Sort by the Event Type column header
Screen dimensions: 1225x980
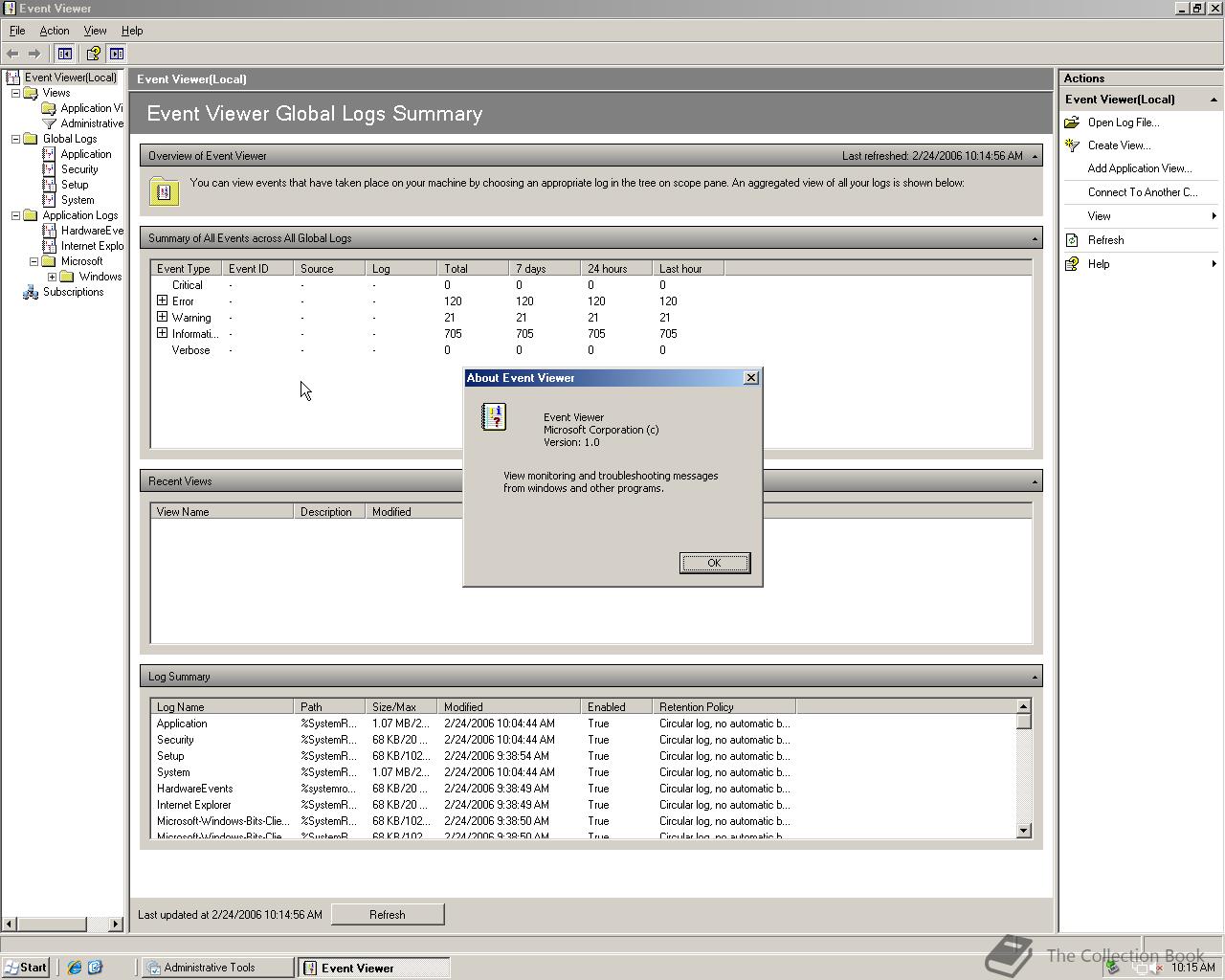point(186,269)
